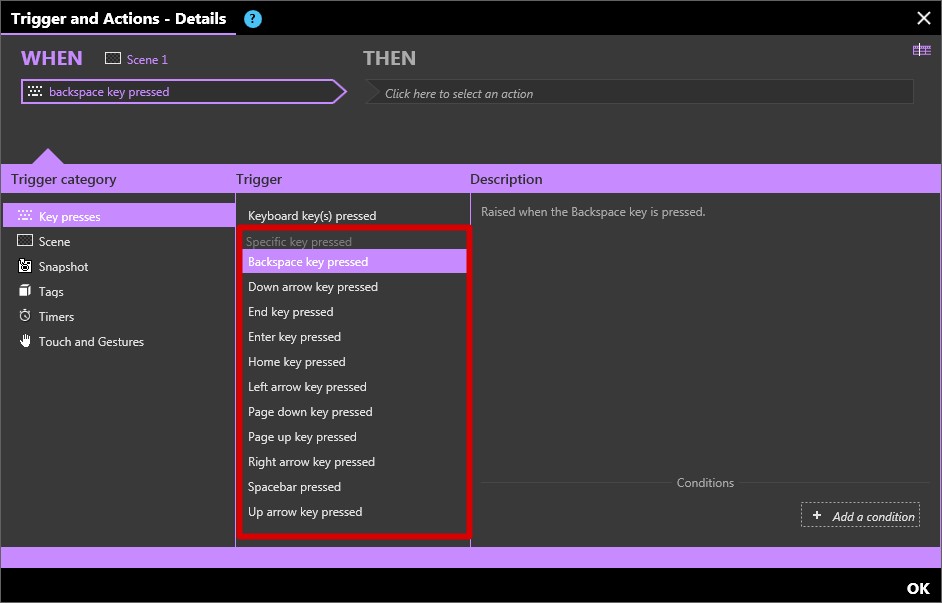Close the Trigger and Actions dialog

point(923,18)
